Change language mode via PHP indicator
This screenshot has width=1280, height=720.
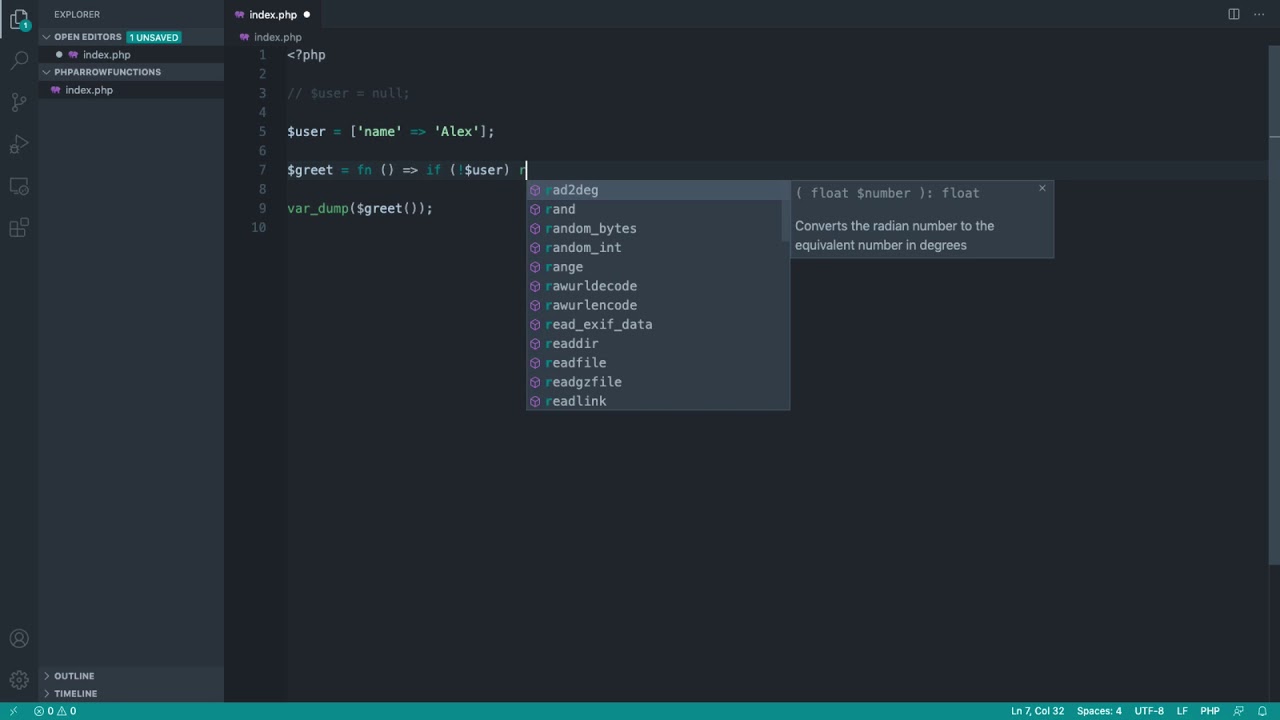point(1210,711)
